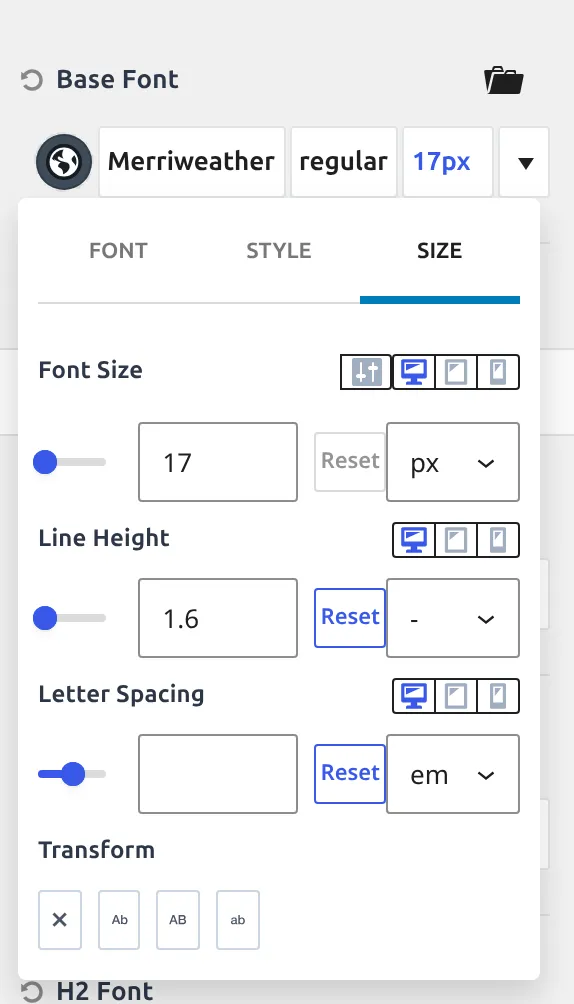Open the font library folder icon

(504, 81)
